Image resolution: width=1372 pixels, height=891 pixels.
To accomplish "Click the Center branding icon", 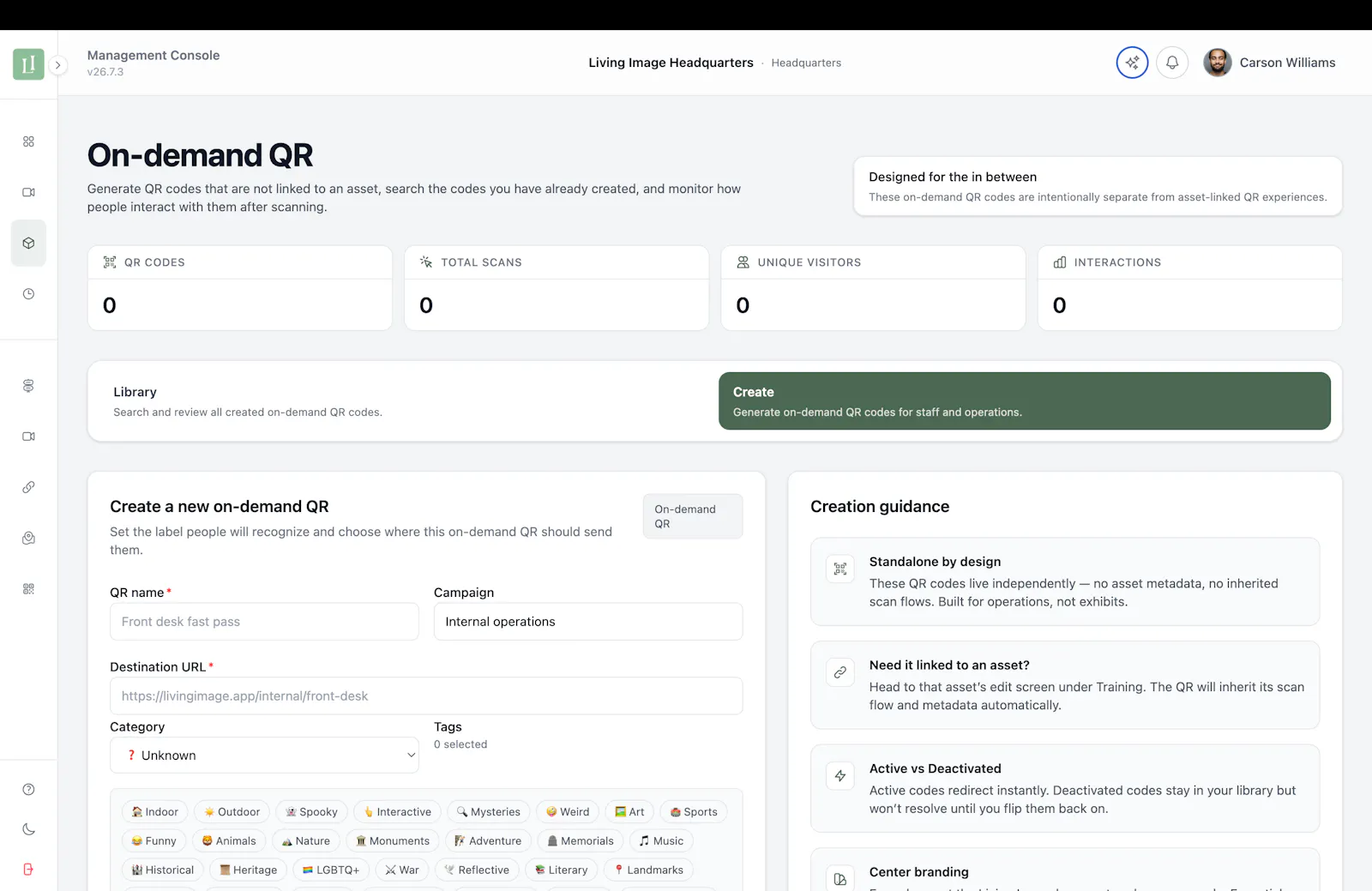I will coord(840,879).
